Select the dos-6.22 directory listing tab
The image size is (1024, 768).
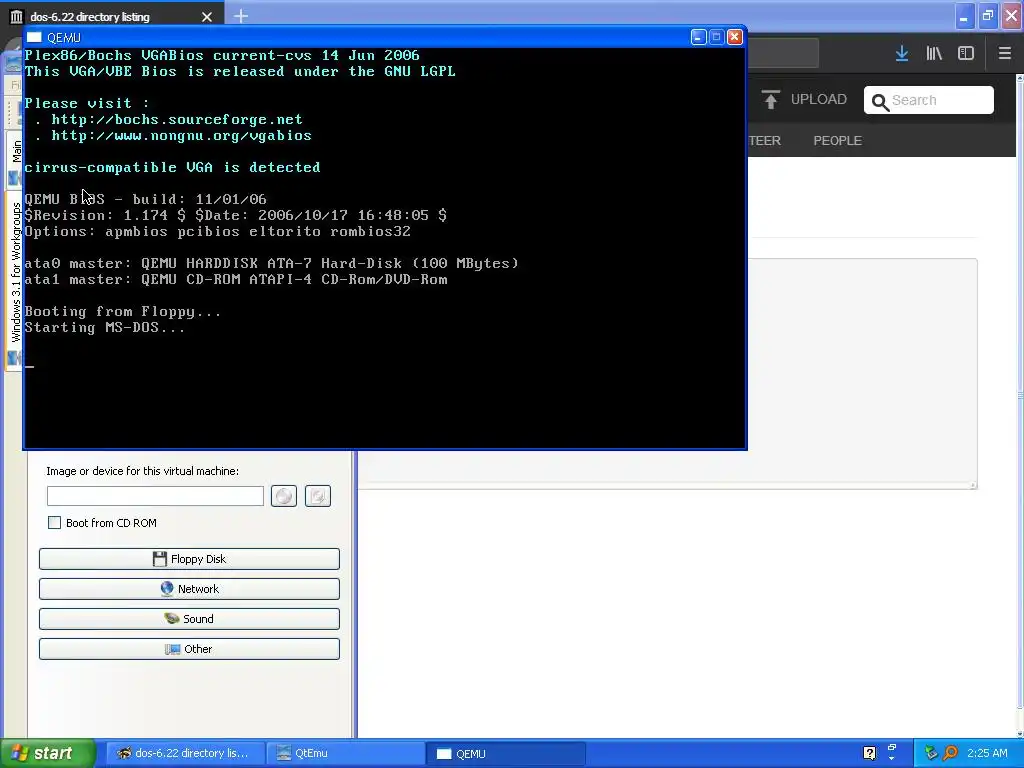[x=112, y=16]
